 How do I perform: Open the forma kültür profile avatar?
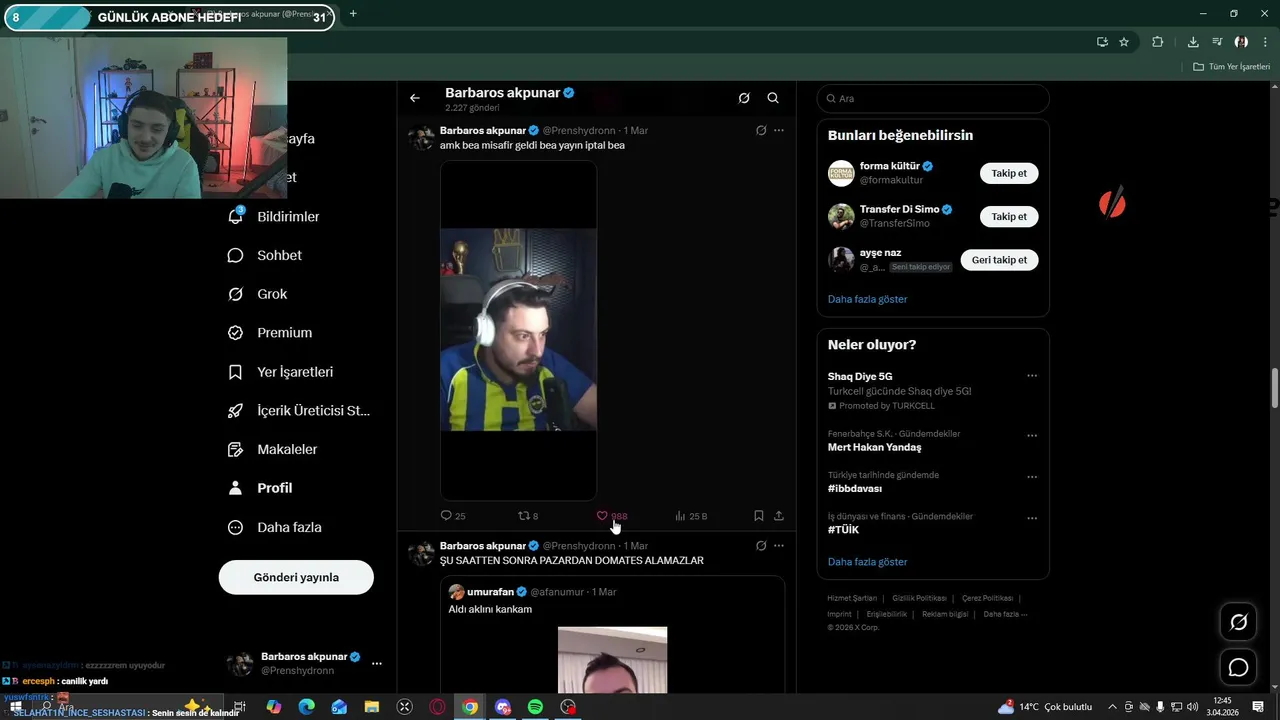point(841,173)
